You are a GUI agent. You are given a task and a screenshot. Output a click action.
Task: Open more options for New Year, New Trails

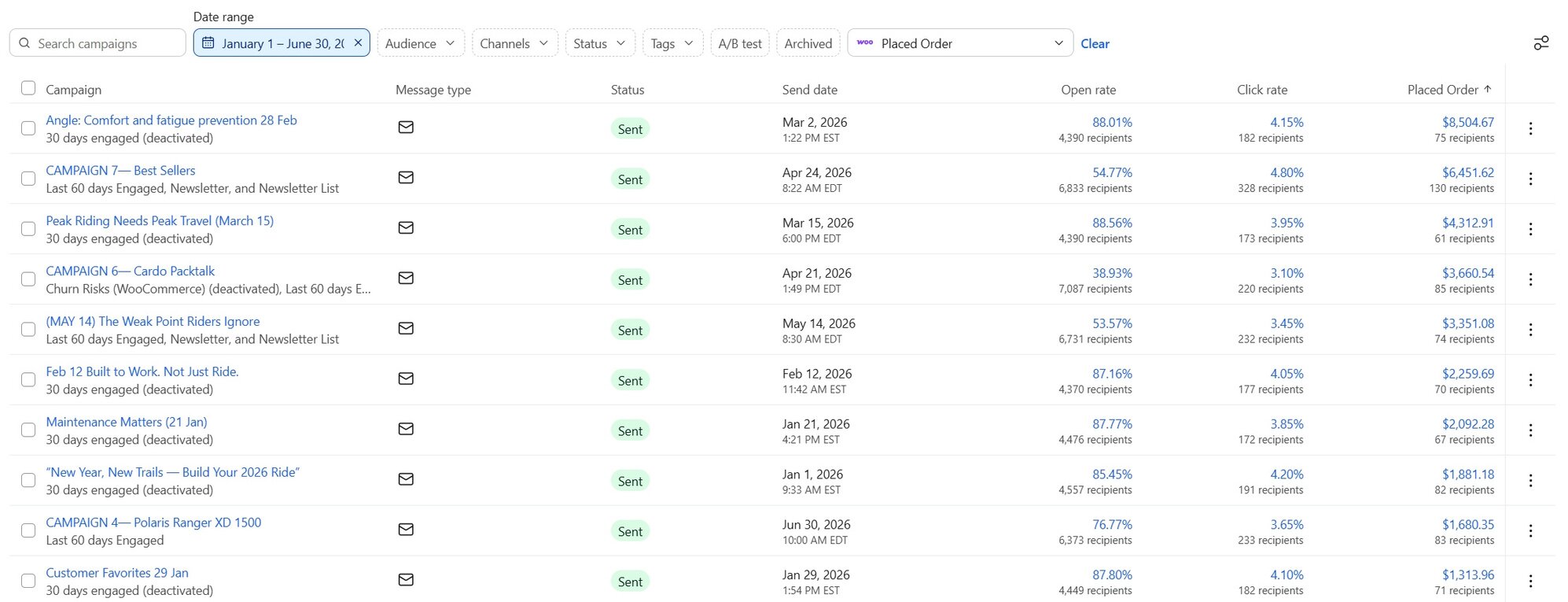click(x=1530, y=481)
